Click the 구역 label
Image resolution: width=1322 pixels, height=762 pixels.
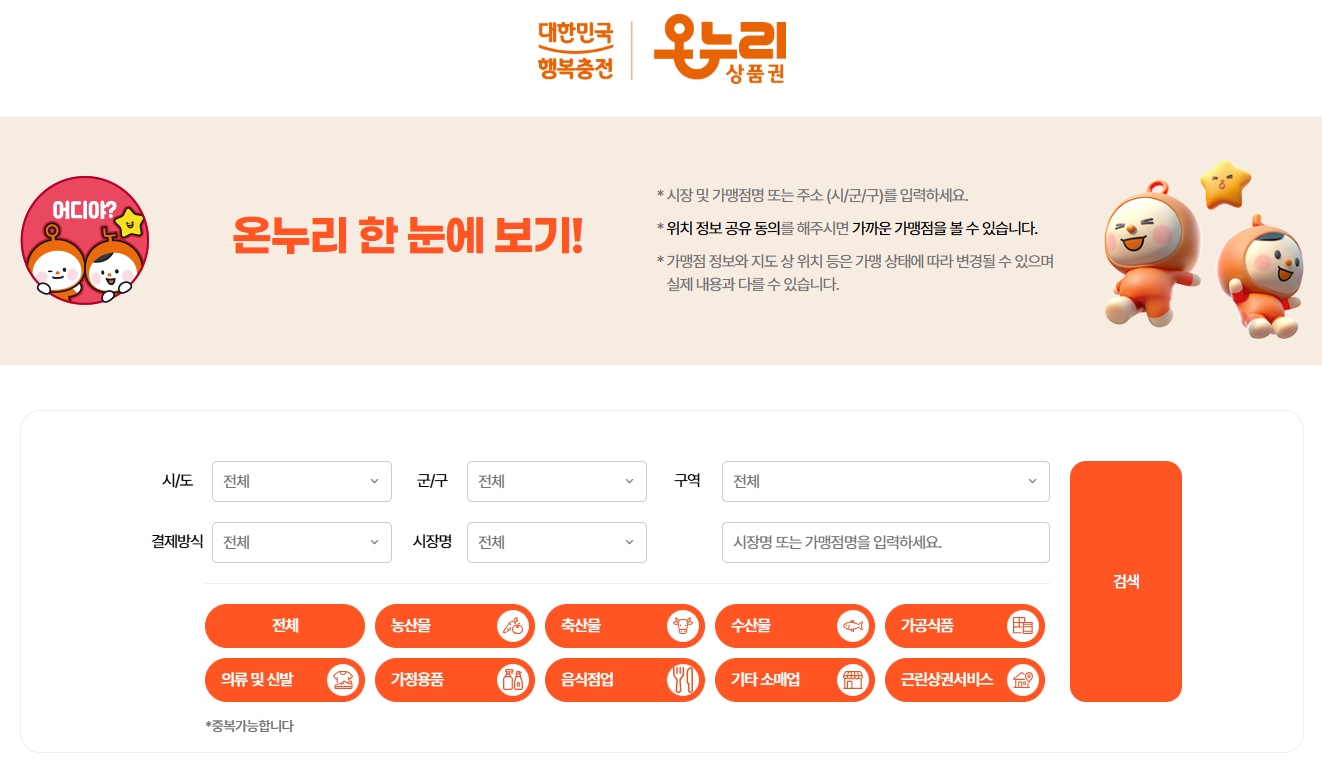(x=687, y=480)
